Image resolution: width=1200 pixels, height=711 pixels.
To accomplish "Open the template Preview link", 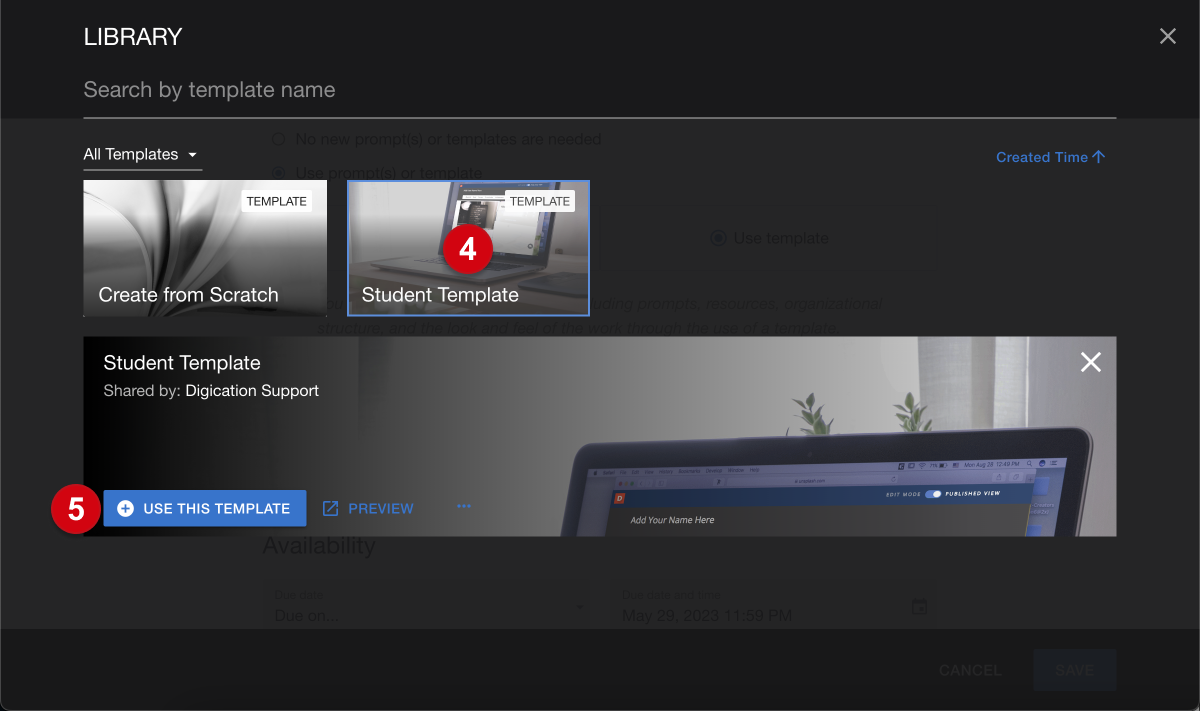I will [x=368, y=509].
